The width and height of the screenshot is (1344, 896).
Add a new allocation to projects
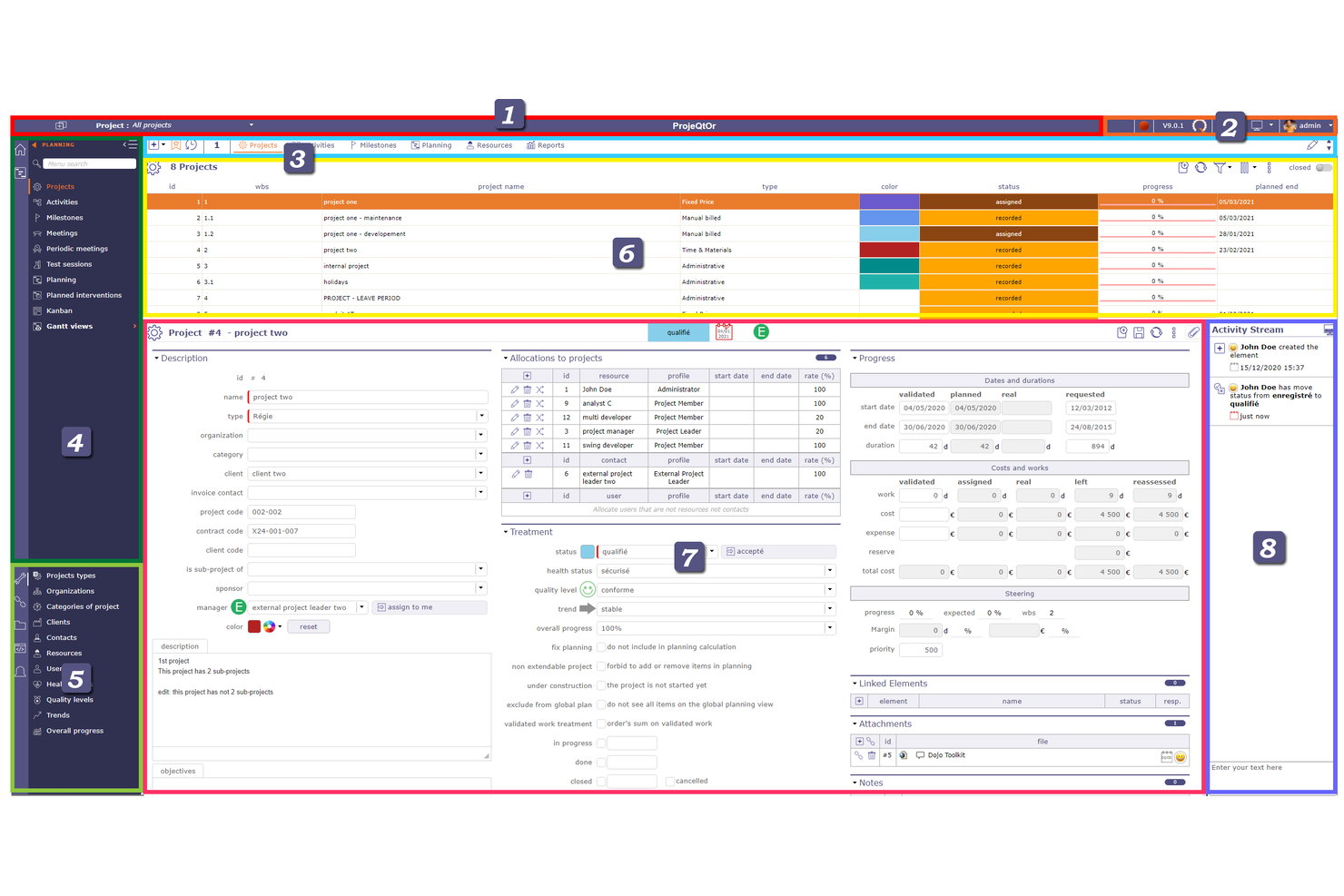pyautogui.click(x=527, y=376)
